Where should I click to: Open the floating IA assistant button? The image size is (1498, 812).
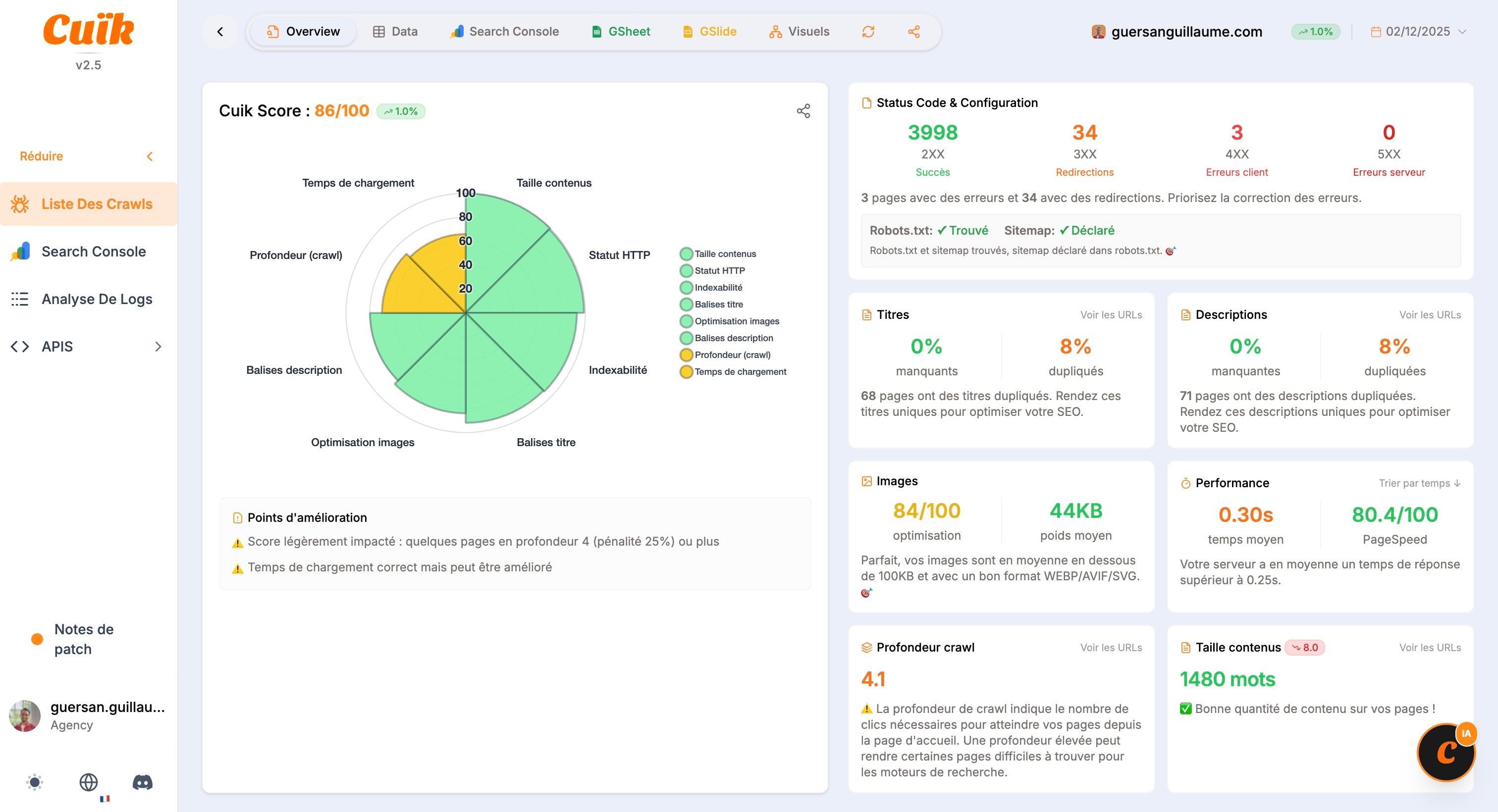[1445, 752]
